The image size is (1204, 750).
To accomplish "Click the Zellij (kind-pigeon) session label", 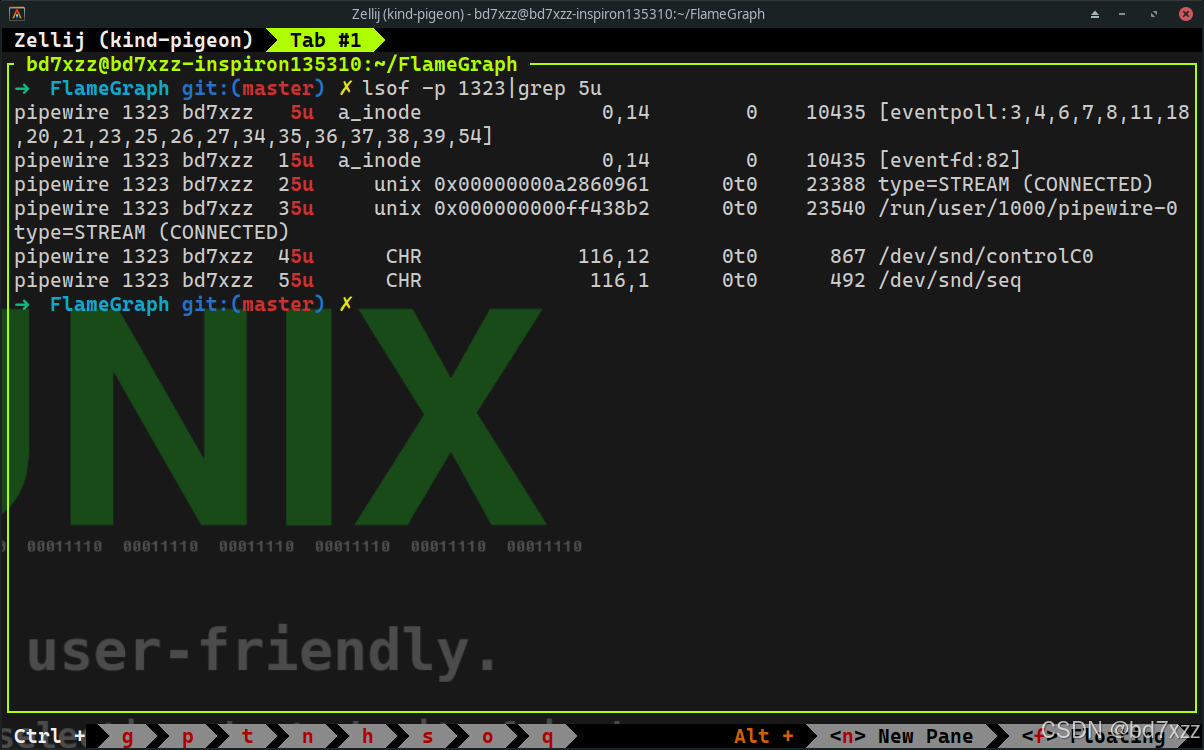I will tap(134, 41).
